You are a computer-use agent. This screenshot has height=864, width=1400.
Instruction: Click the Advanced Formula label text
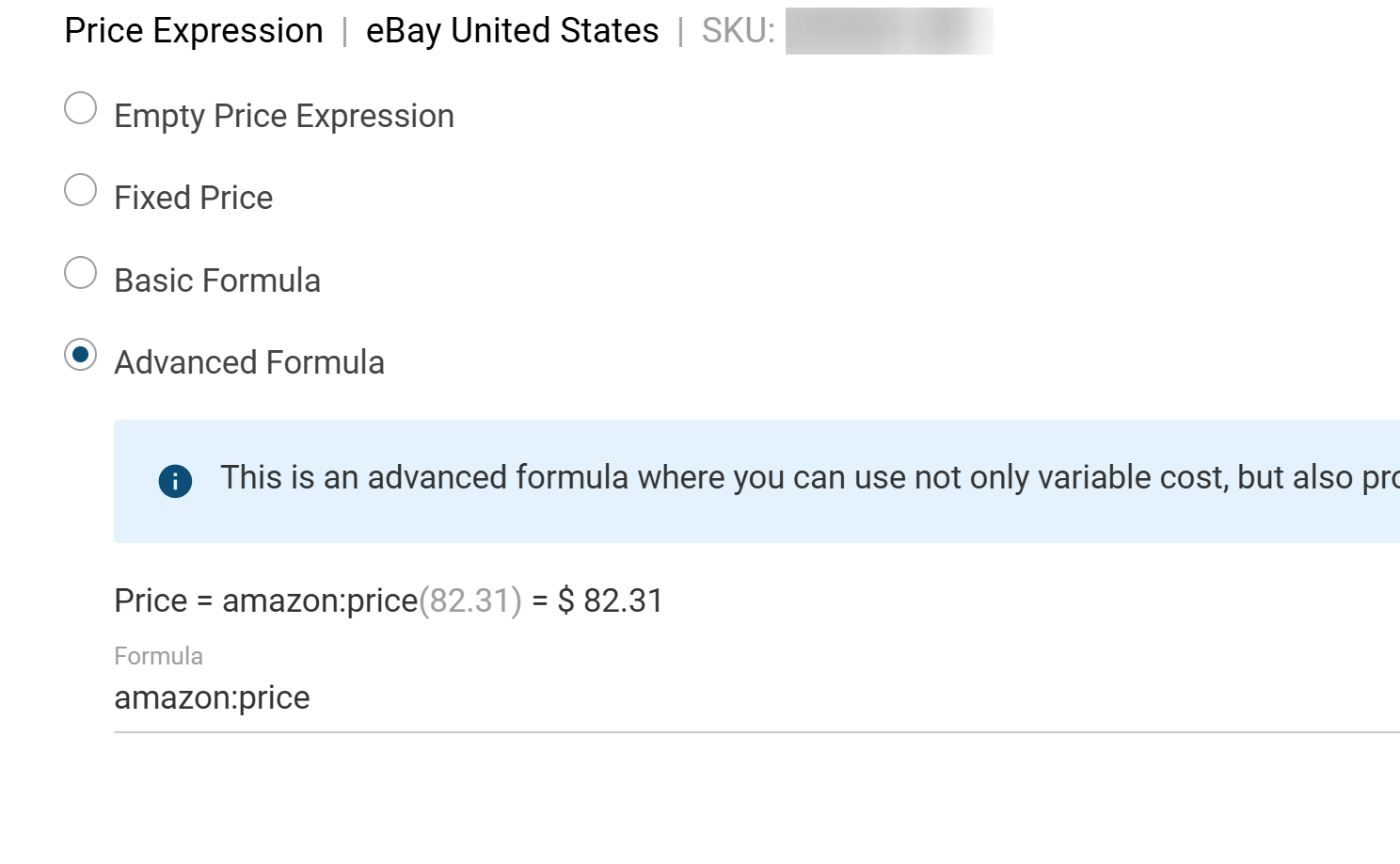(248, 362)
